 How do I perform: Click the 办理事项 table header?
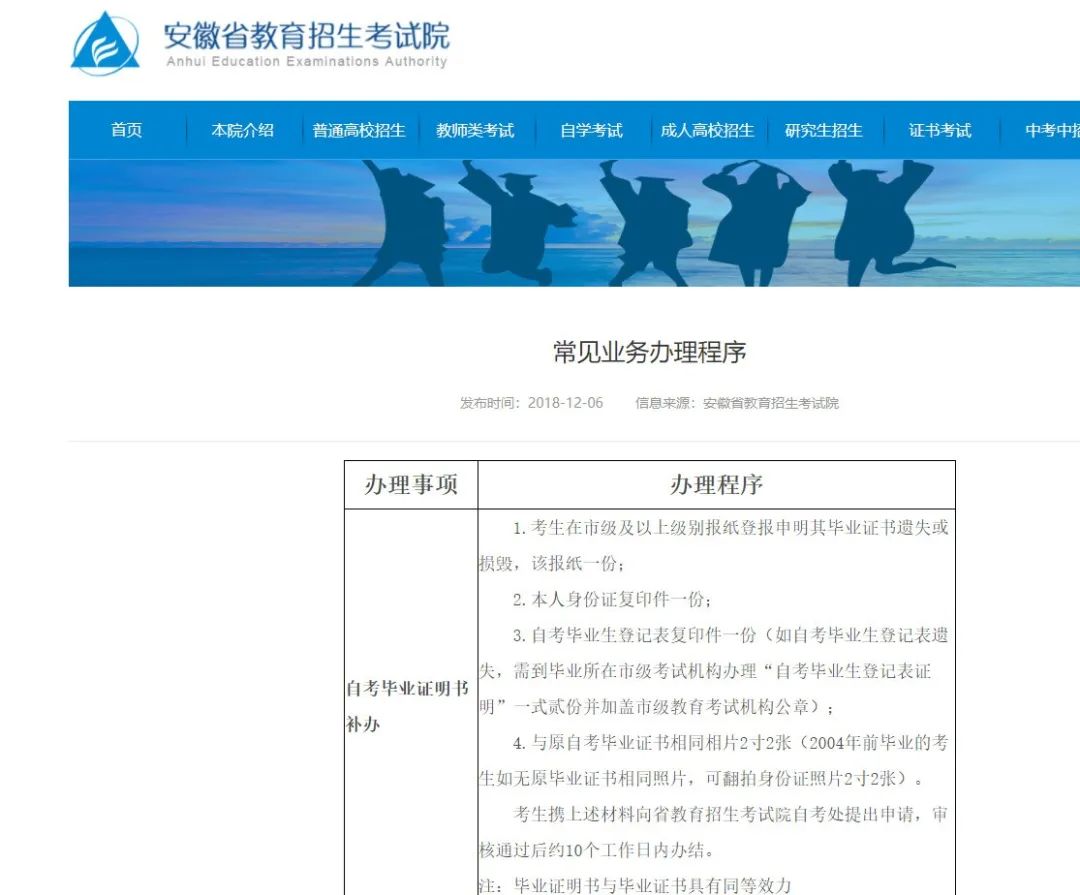coord(411,485)
